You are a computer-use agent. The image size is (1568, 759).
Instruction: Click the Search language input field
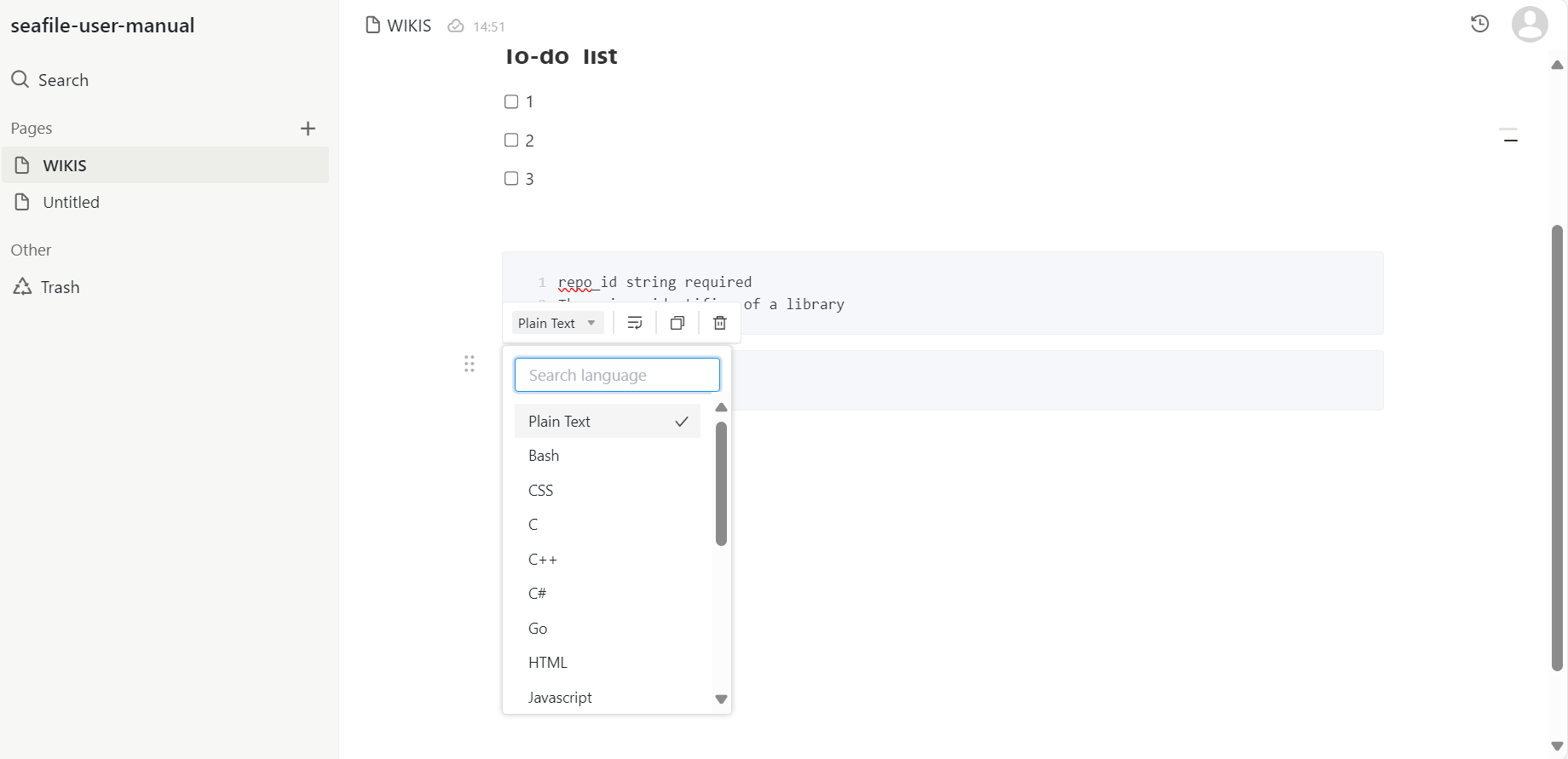click(617, 375)
